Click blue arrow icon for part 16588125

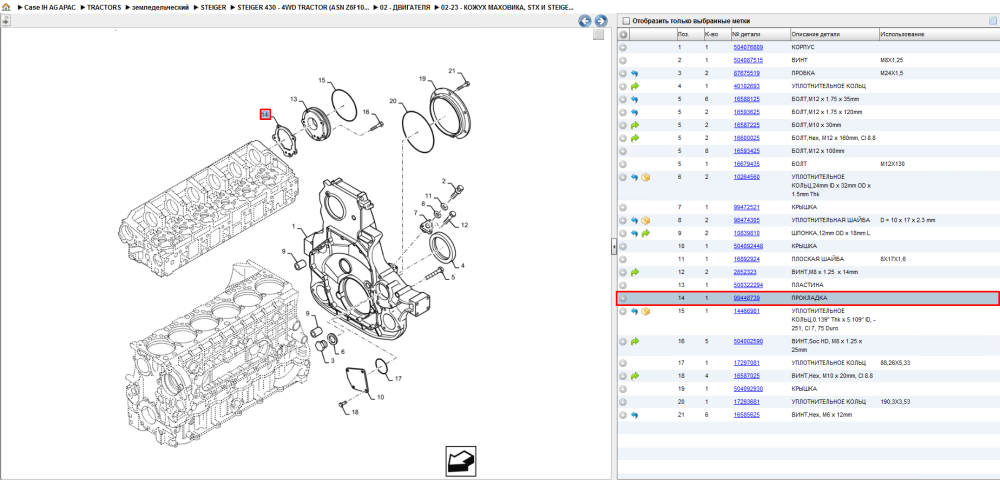635,99
